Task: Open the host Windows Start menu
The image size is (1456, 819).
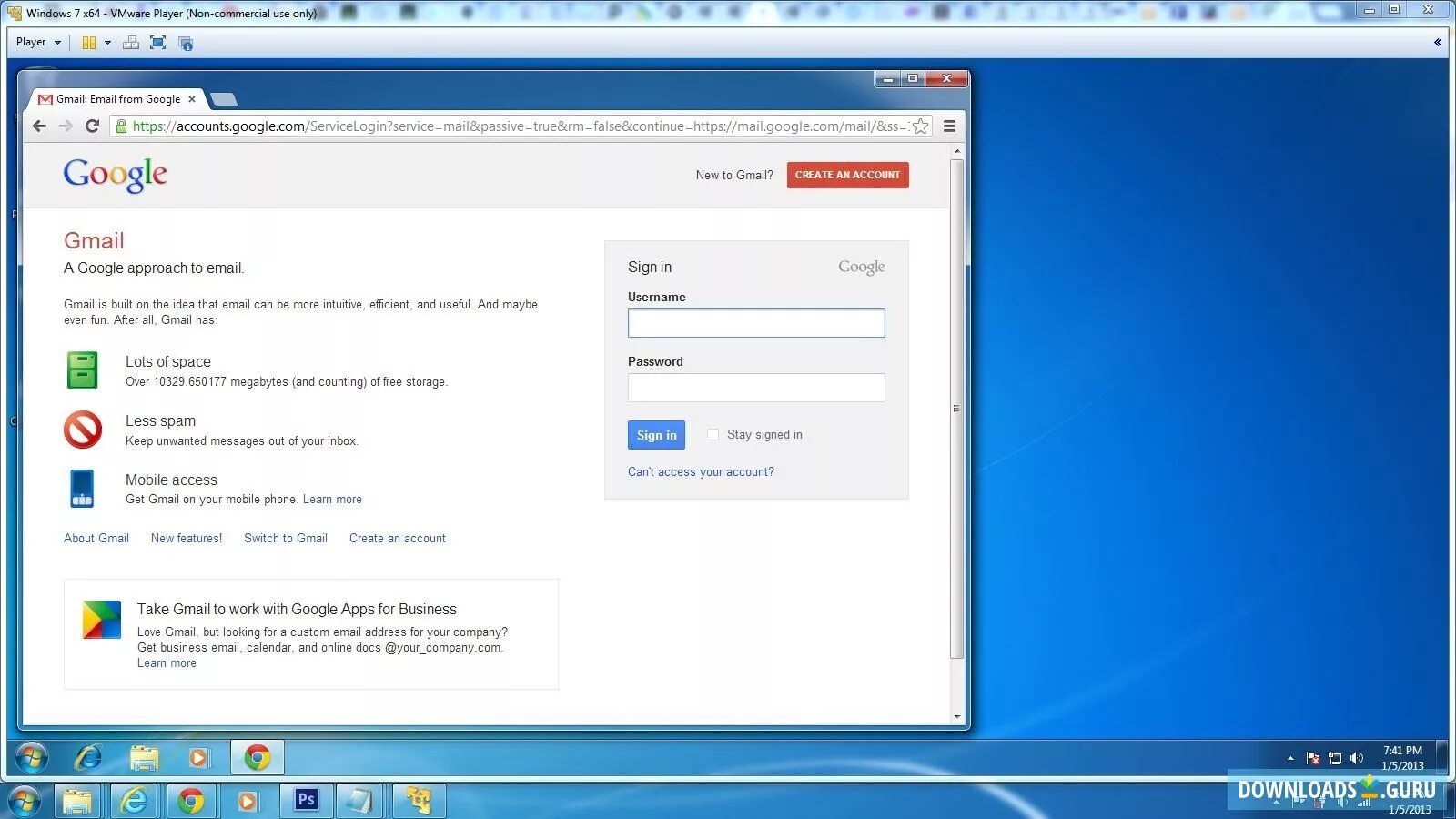Action: 25,802
